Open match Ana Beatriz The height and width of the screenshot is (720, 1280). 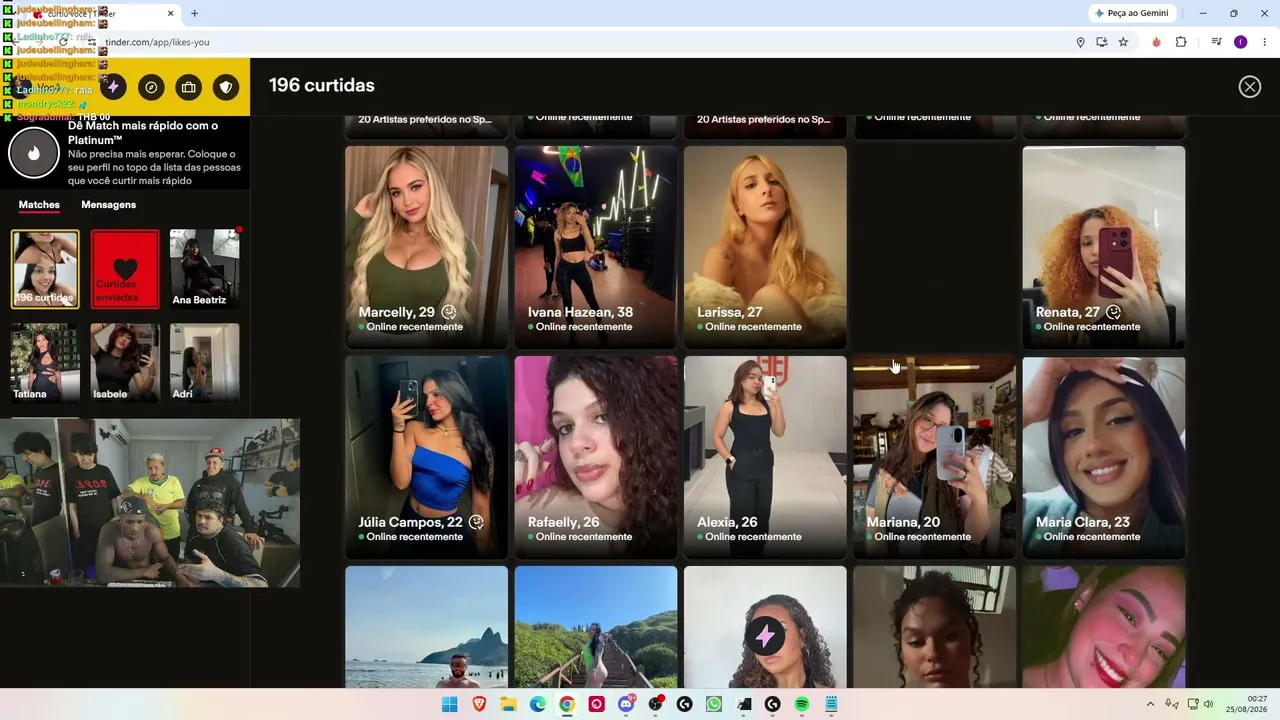pyautogui.click(x=205, y=269)
